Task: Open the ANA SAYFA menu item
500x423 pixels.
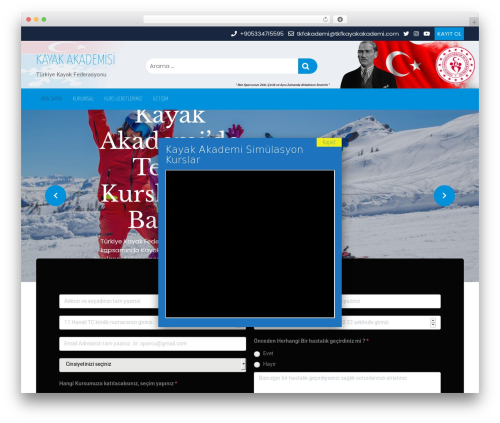Action: pos(51,99)
